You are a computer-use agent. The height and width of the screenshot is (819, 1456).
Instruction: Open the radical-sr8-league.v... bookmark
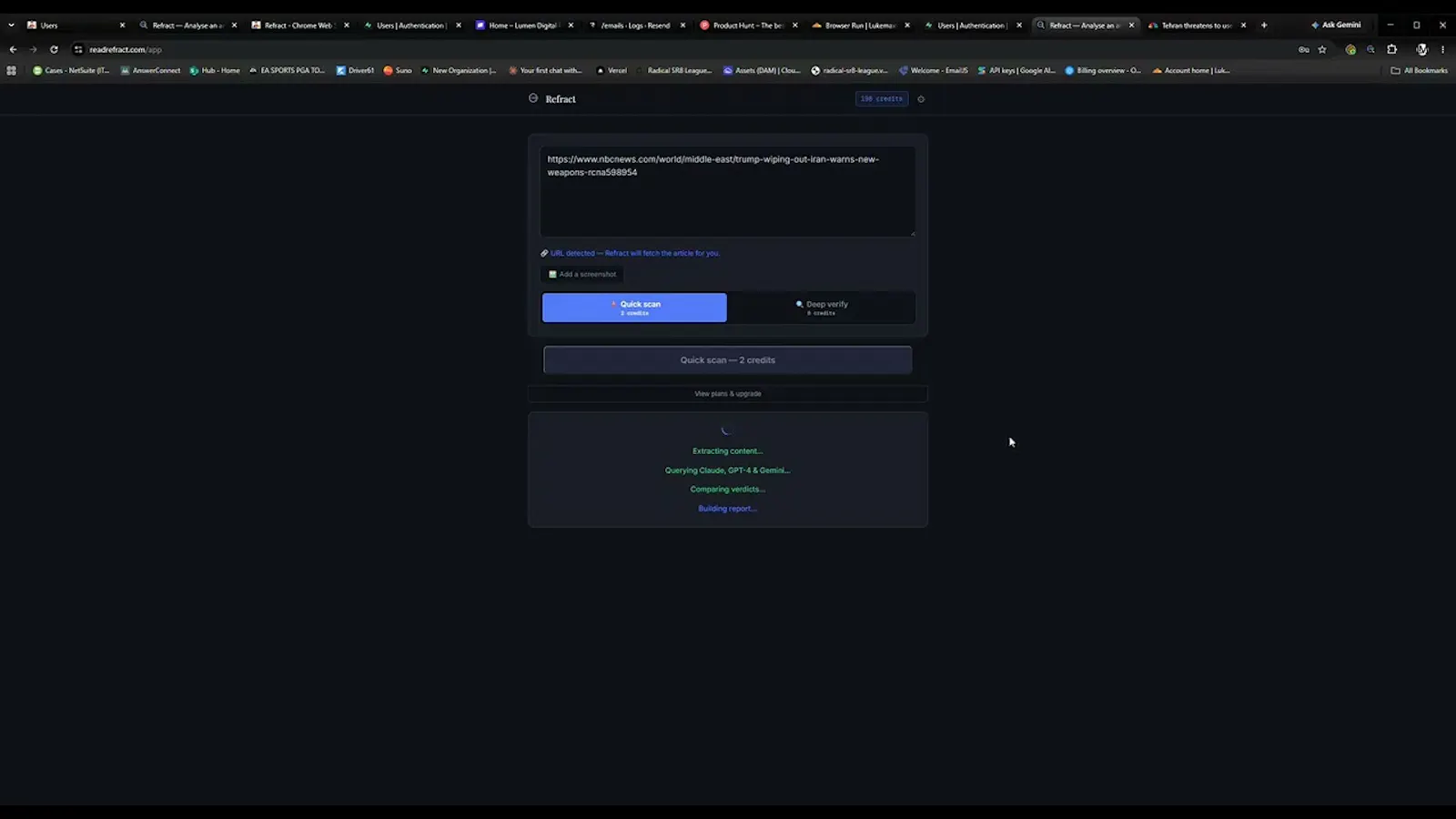pos(849,70)
